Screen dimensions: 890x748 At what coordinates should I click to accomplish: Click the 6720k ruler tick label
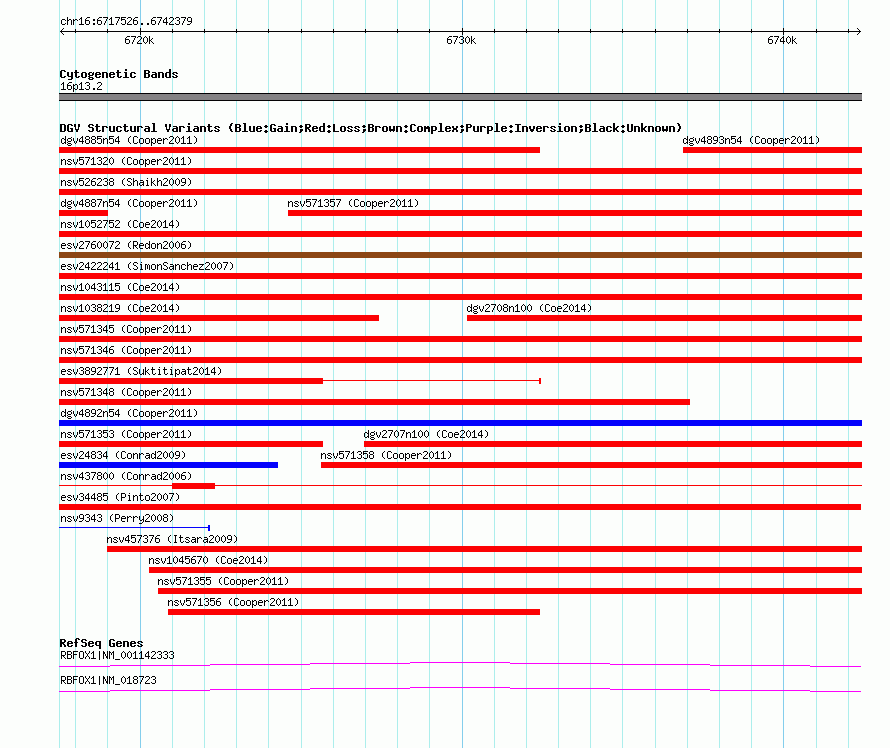[139, 40]
